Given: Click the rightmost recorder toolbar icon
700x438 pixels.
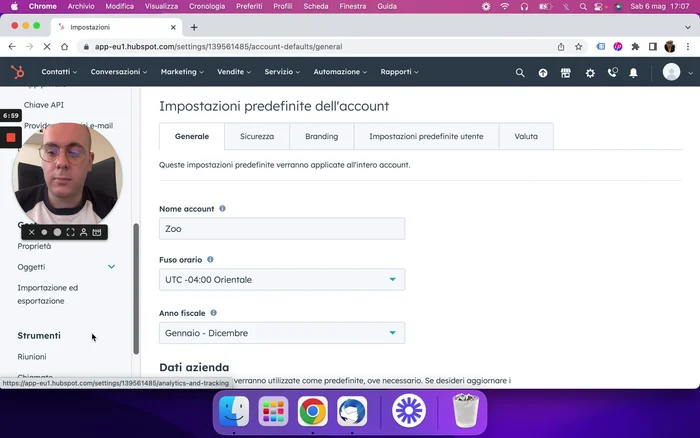Looking at the screenshot, I should pos(97,232).
